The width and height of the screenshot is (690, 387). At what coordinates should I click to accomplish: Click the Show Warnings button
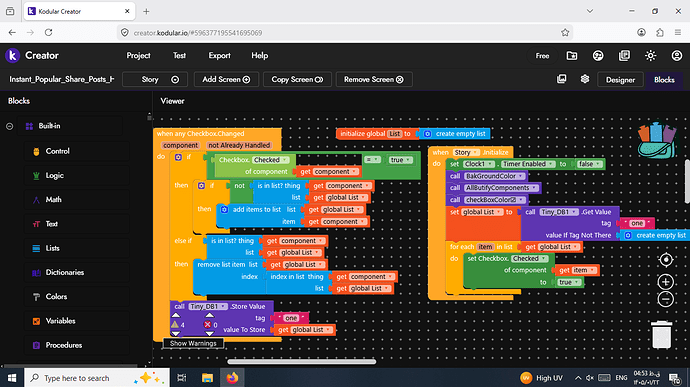coord(193,343)
